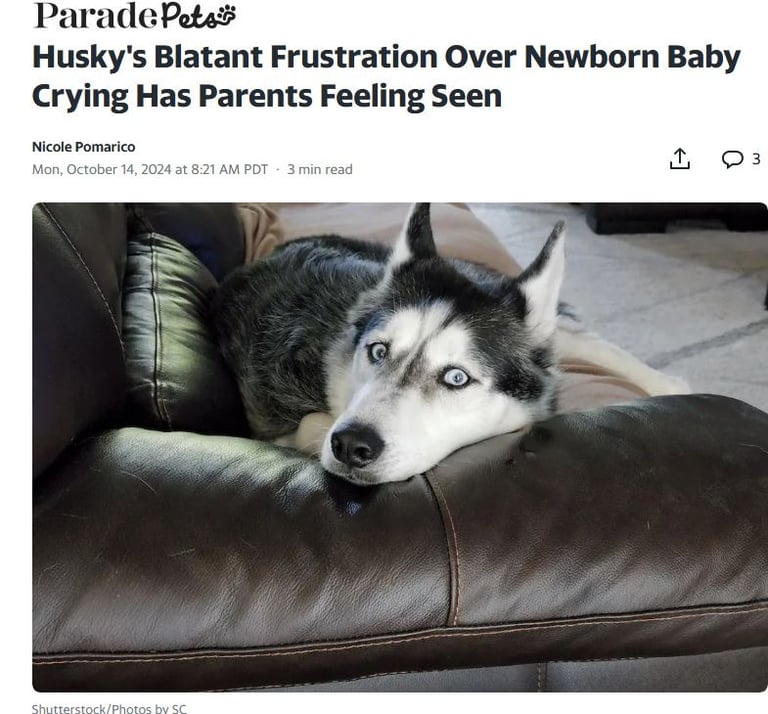Open comments via the speech bubble icon
Screen dimensions: 768x714
[x=732, y=159]
